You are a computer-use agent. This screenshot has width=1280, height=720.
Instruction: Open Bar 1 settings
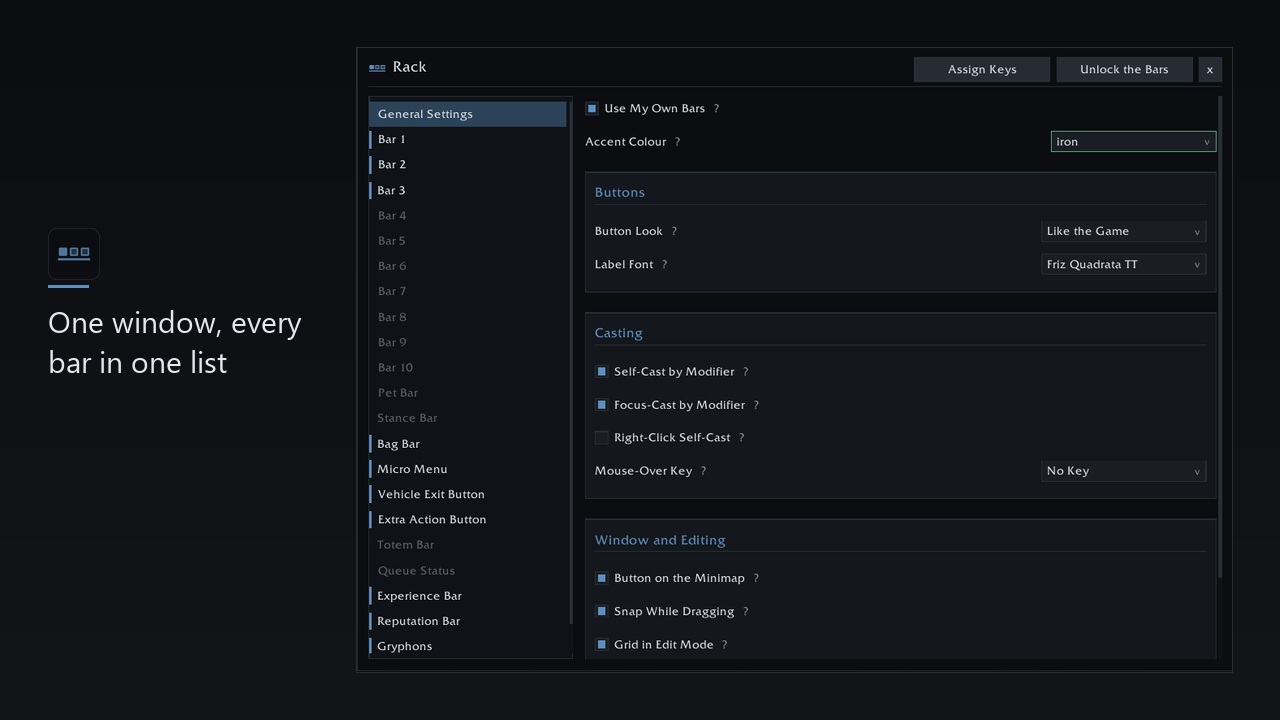coord(468,140)
